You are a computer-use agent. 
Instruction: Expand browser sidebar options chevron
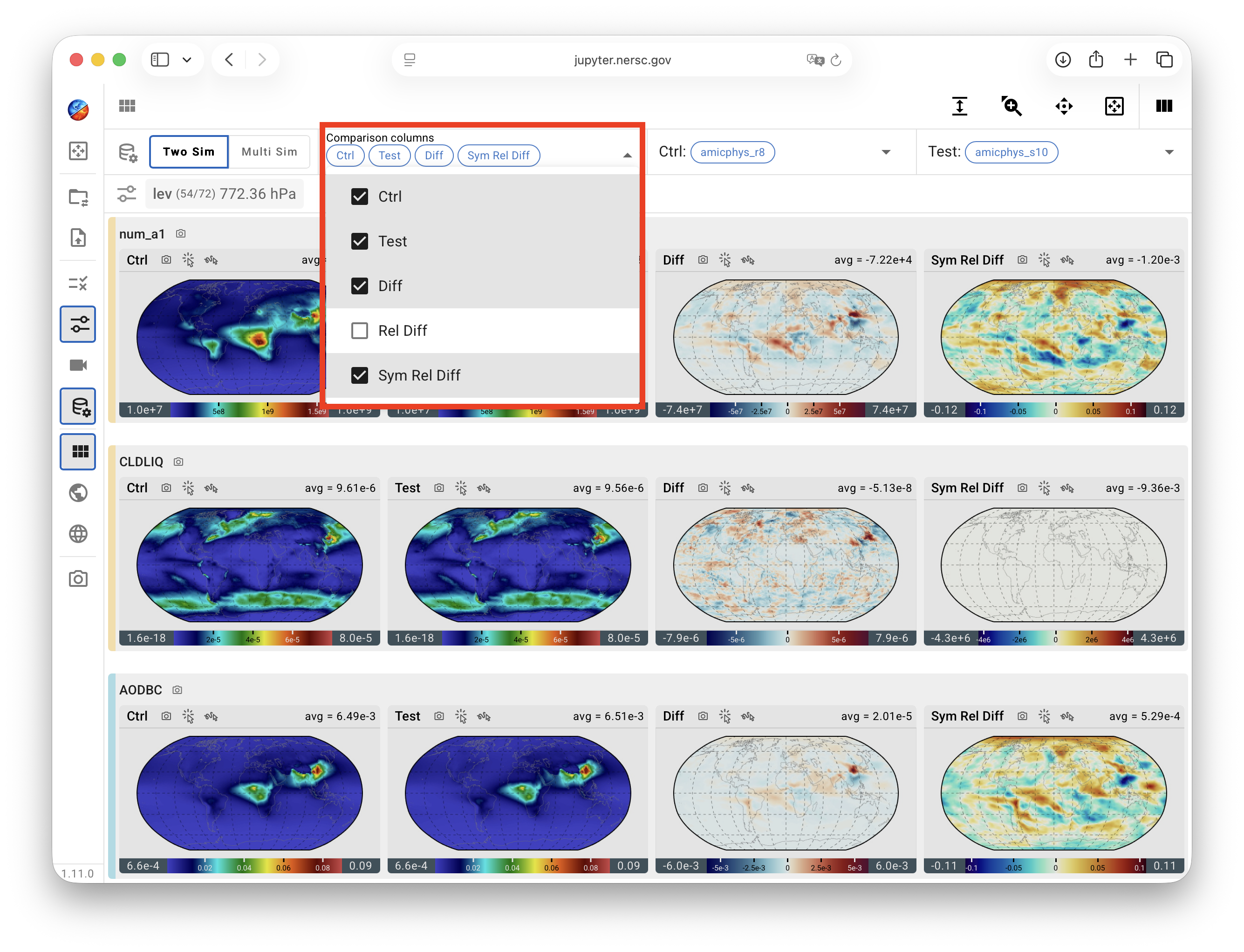pos(186,60)
